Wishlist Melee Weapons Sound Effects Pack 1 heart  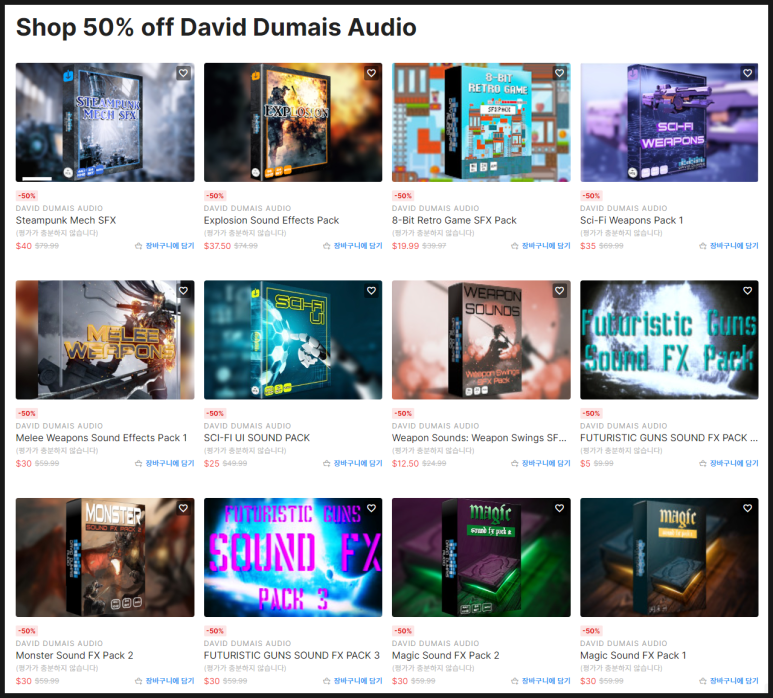pyautogui.click(x=183, y=291)
